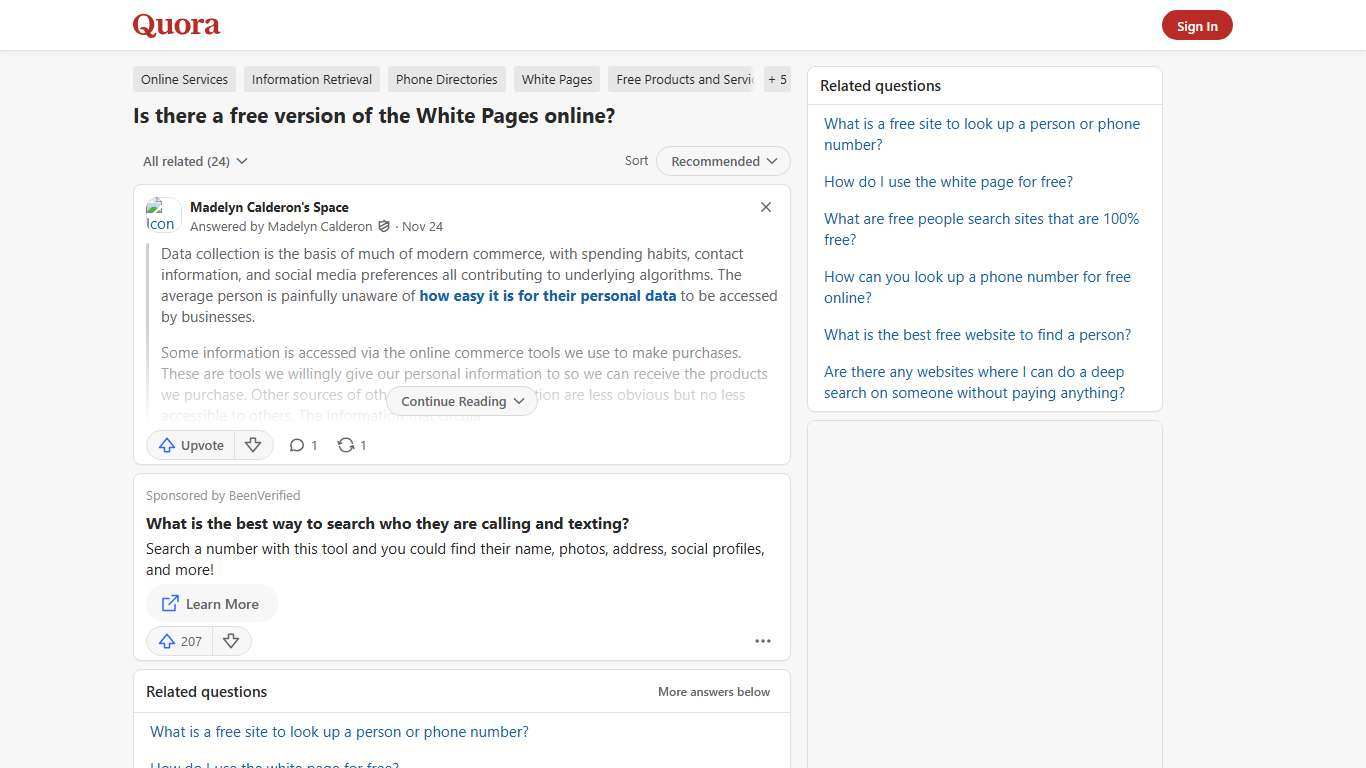Open the comments on Madelyn Calderon's answer
This screenshot has height=768, width=1366.
pyautogui.click(x=303, y=445)
